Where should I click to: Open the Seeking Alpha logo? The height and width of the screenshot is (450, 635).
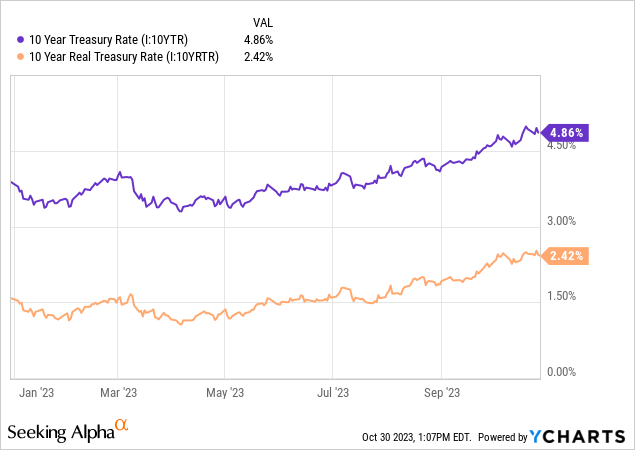click(x=59, y=431)
